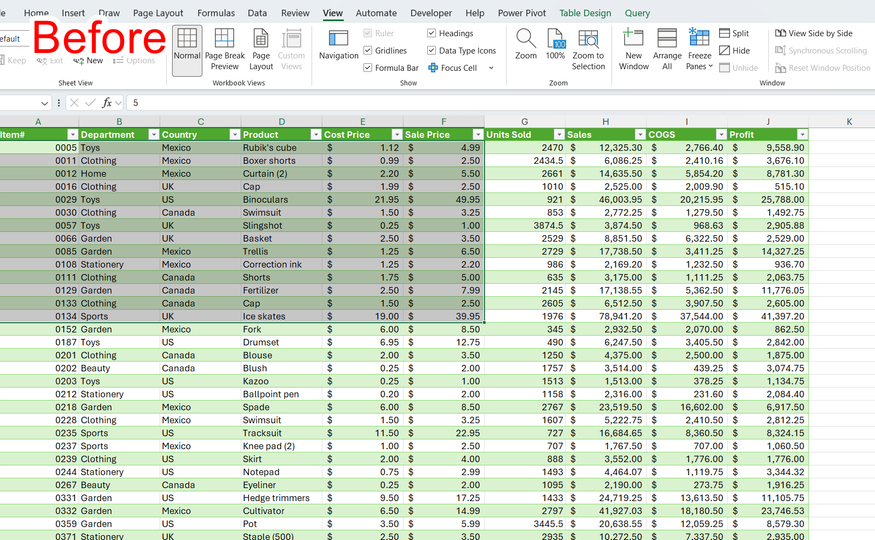Open the Navigation pane

(x=338, y=45)
